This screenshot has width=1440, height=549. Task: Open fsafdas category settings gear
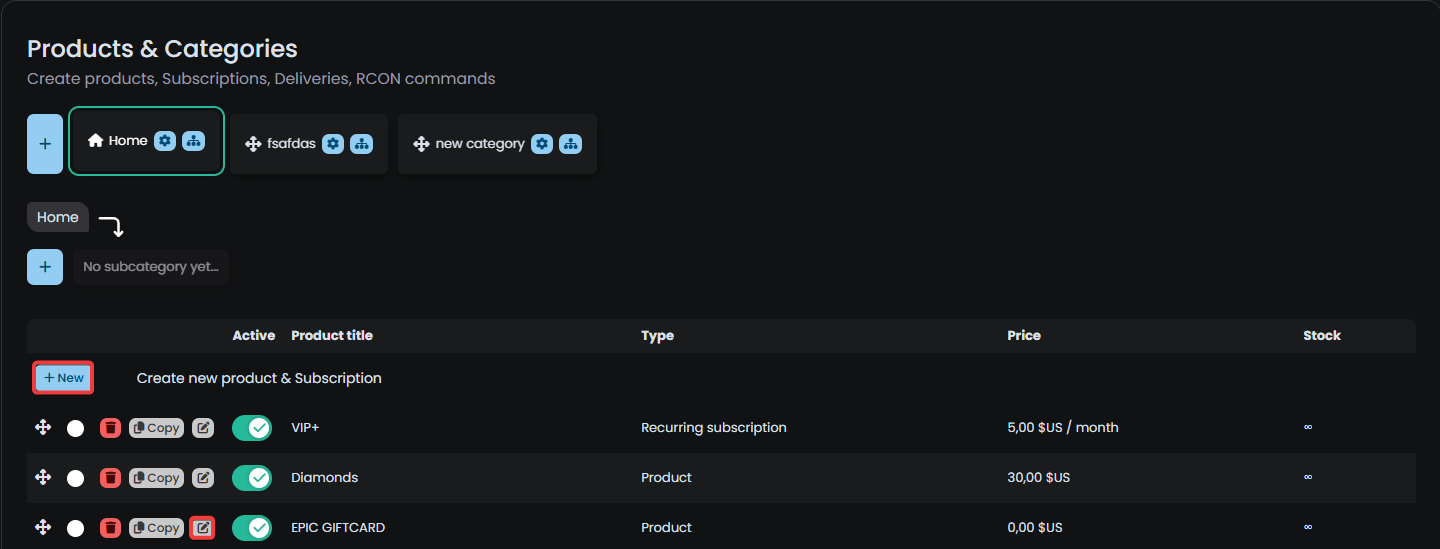click(x=333, y=144)
